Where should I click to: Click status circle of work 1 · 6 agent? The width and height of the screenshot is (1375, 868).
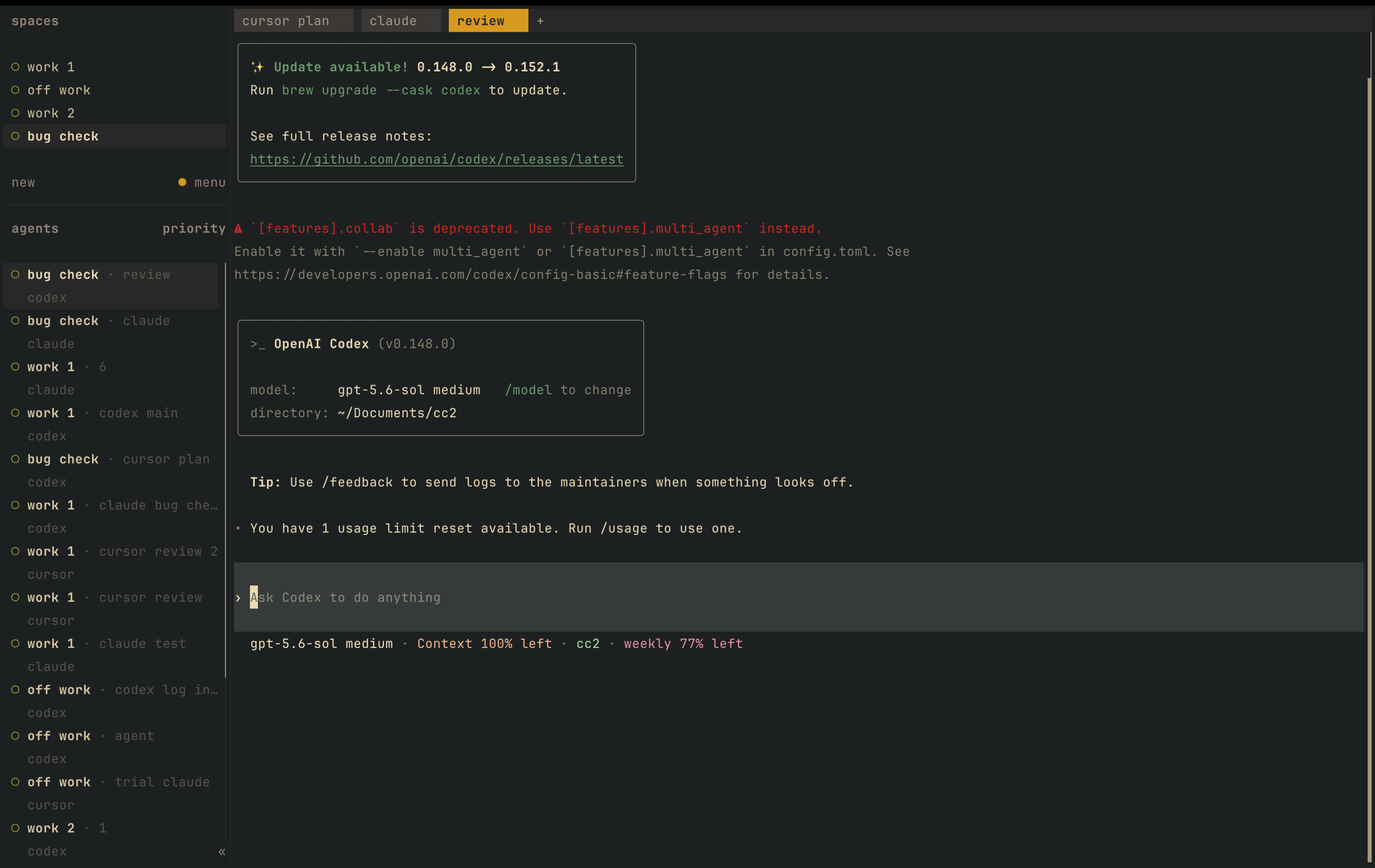pyautogui.click(x=15, y=366)
